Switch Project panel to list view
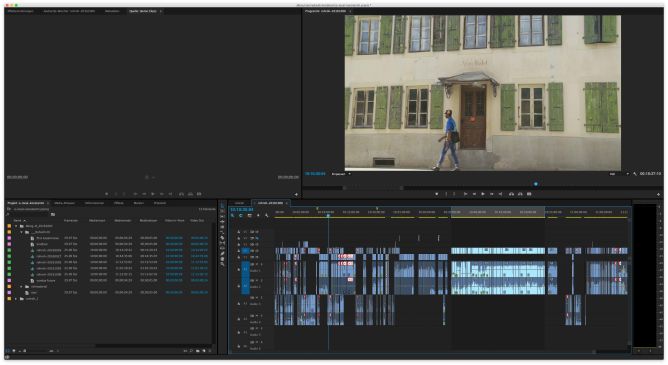This screenshot has height=365, width=668. (x=8, y=351)
